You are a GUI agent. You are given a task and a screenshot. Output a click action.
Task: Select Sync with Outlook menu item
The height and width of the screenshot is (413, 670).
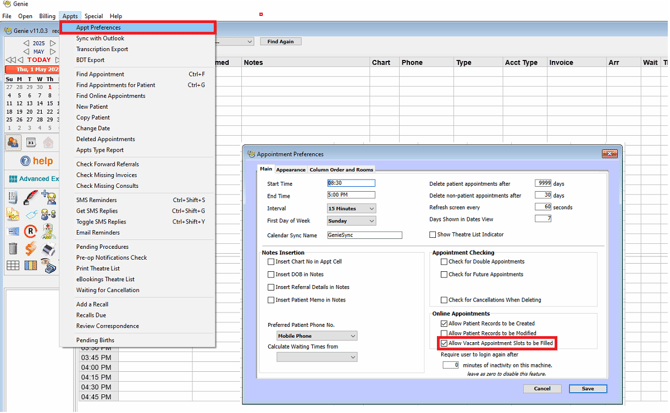100,38
